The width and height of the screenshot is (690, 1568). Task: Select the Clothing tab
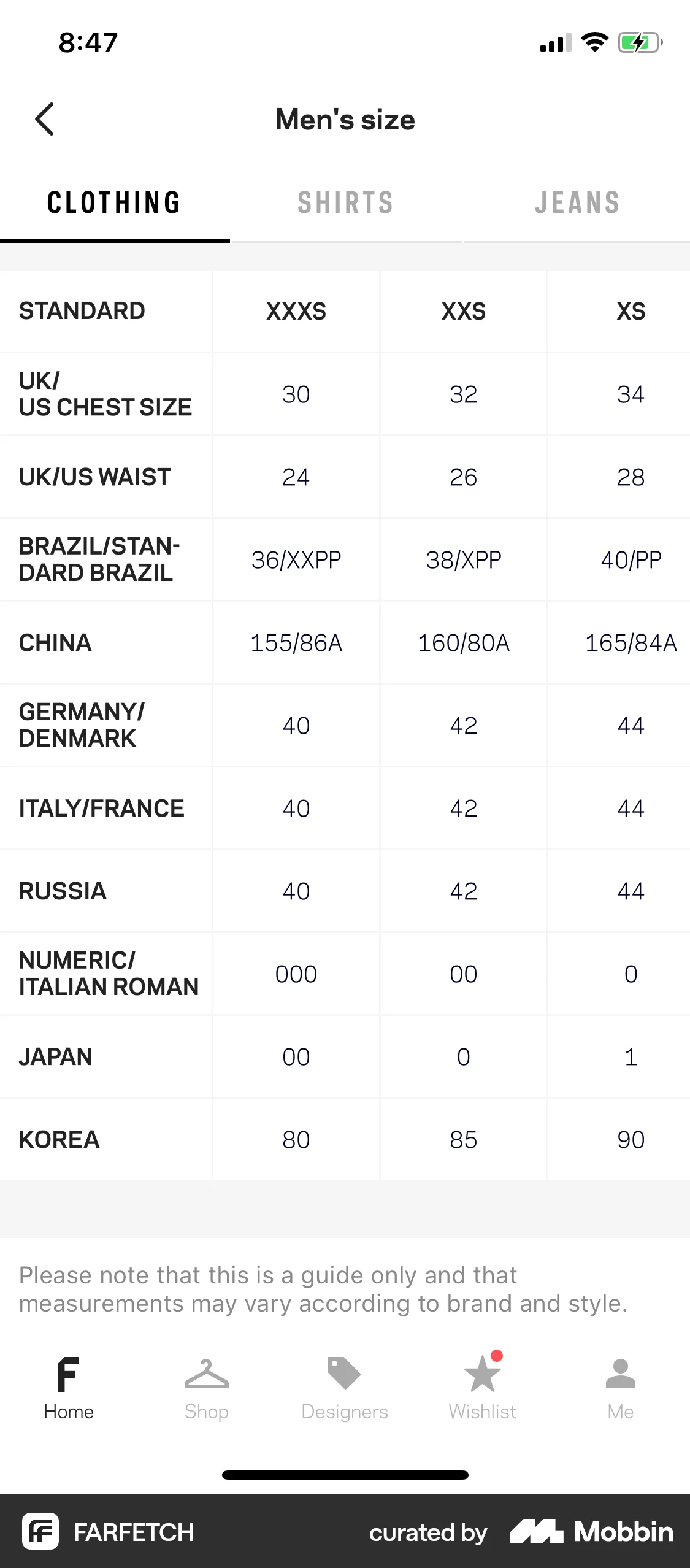[114, 203]
